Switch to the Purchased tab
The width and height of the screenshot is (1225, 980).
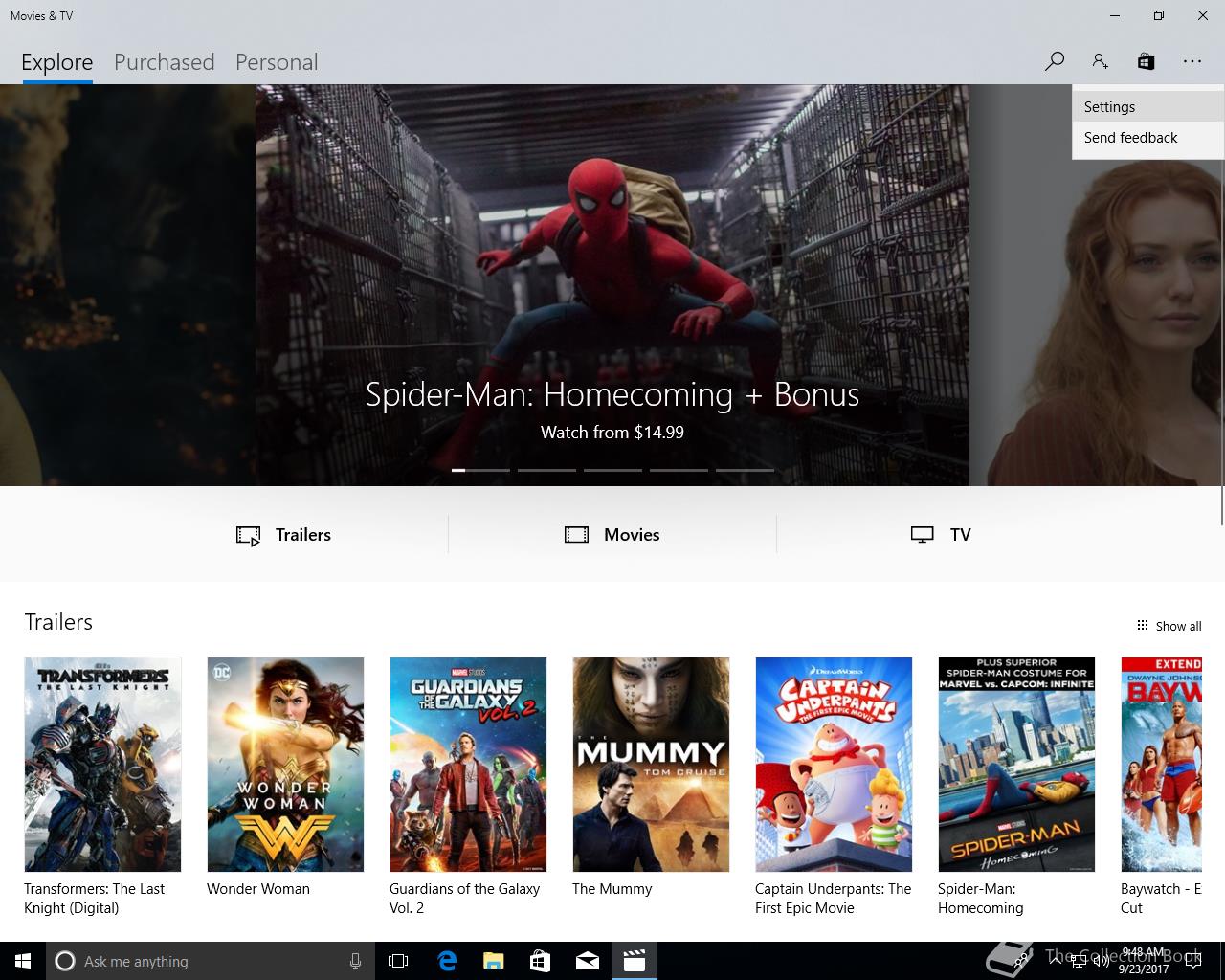(164, 62)
